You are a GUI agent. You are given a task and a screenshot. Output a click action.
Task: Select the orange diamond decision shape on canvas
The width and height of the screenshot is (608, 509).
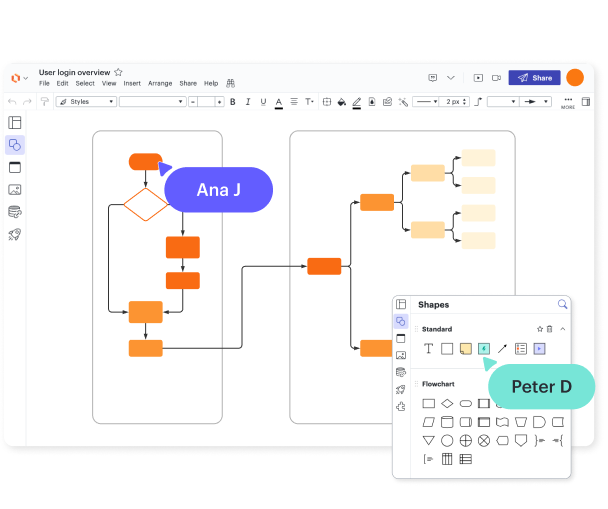(x=146, y=205)
